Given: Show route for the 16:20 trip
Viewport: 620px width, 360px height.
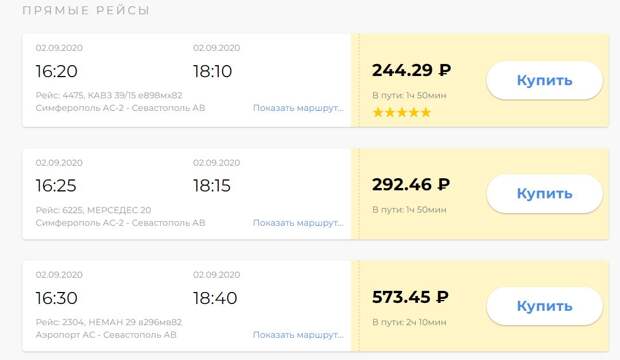Looking at the screenshot, I should click(x=298, y=108).
